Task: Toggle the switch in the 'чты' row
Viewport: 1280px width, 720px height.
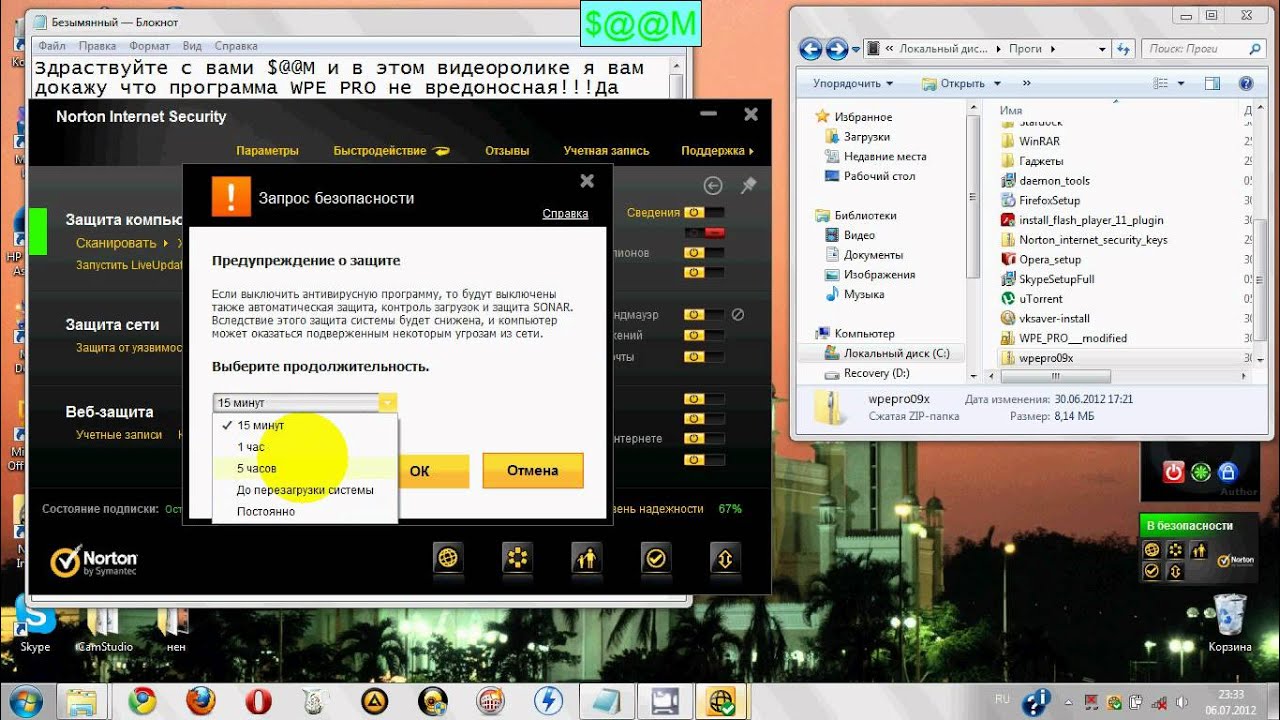Action: [x=703, y=357]
